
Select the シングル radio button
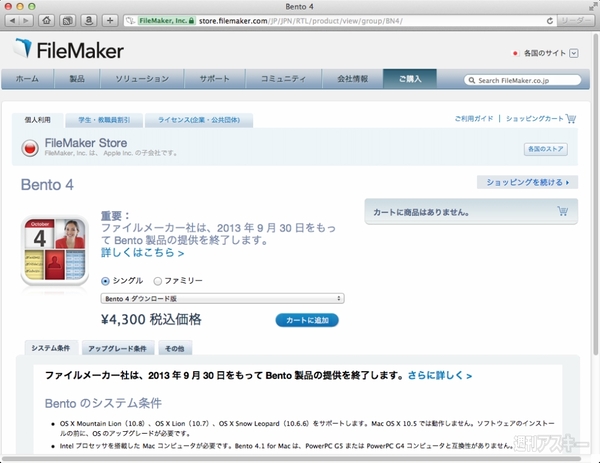[x=105, y=281]
